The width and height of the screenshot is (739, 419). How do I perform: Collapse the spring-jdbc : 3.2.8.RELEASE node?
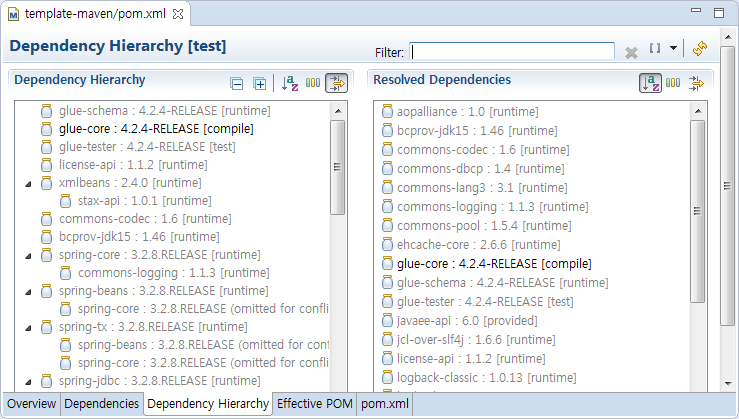coord(28,382)
